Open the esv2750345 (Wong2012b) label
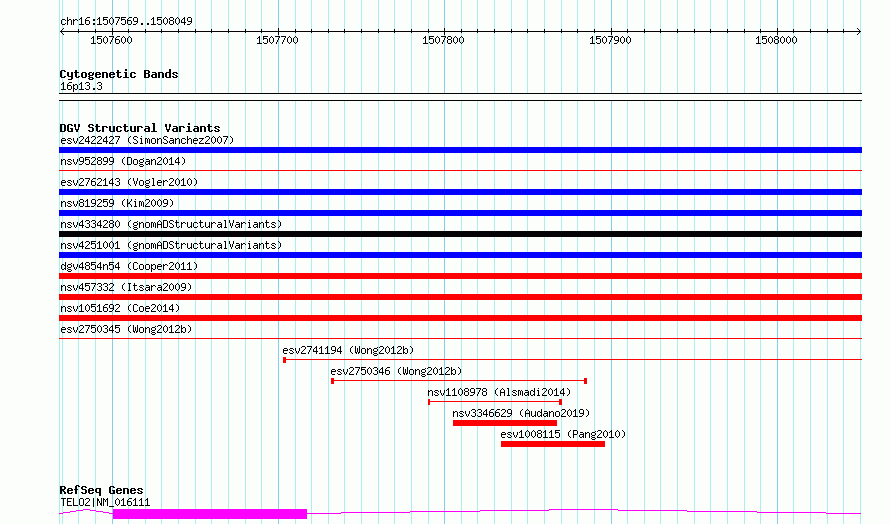The image size is (890, 524). tap(126, 329)
